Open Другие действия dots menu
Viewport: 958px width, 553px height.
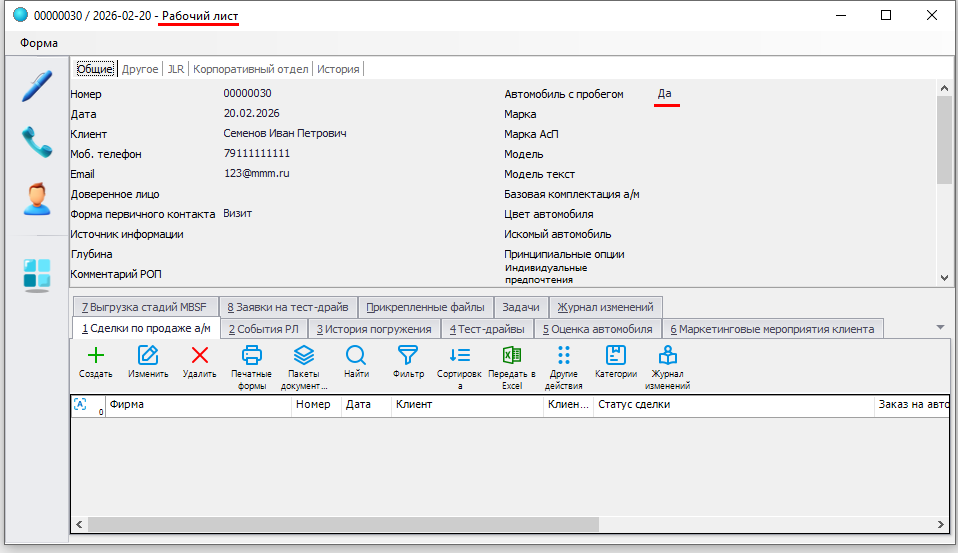click(x=564, y=356)
